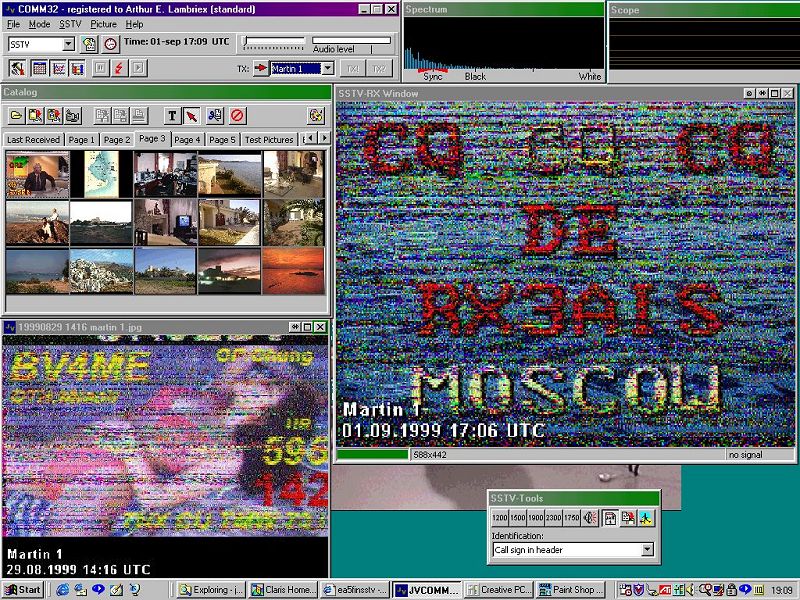Click the spectrum graph icon in COMM32 toolbar
The image size is (800, 600).
(x=58, y=68)
